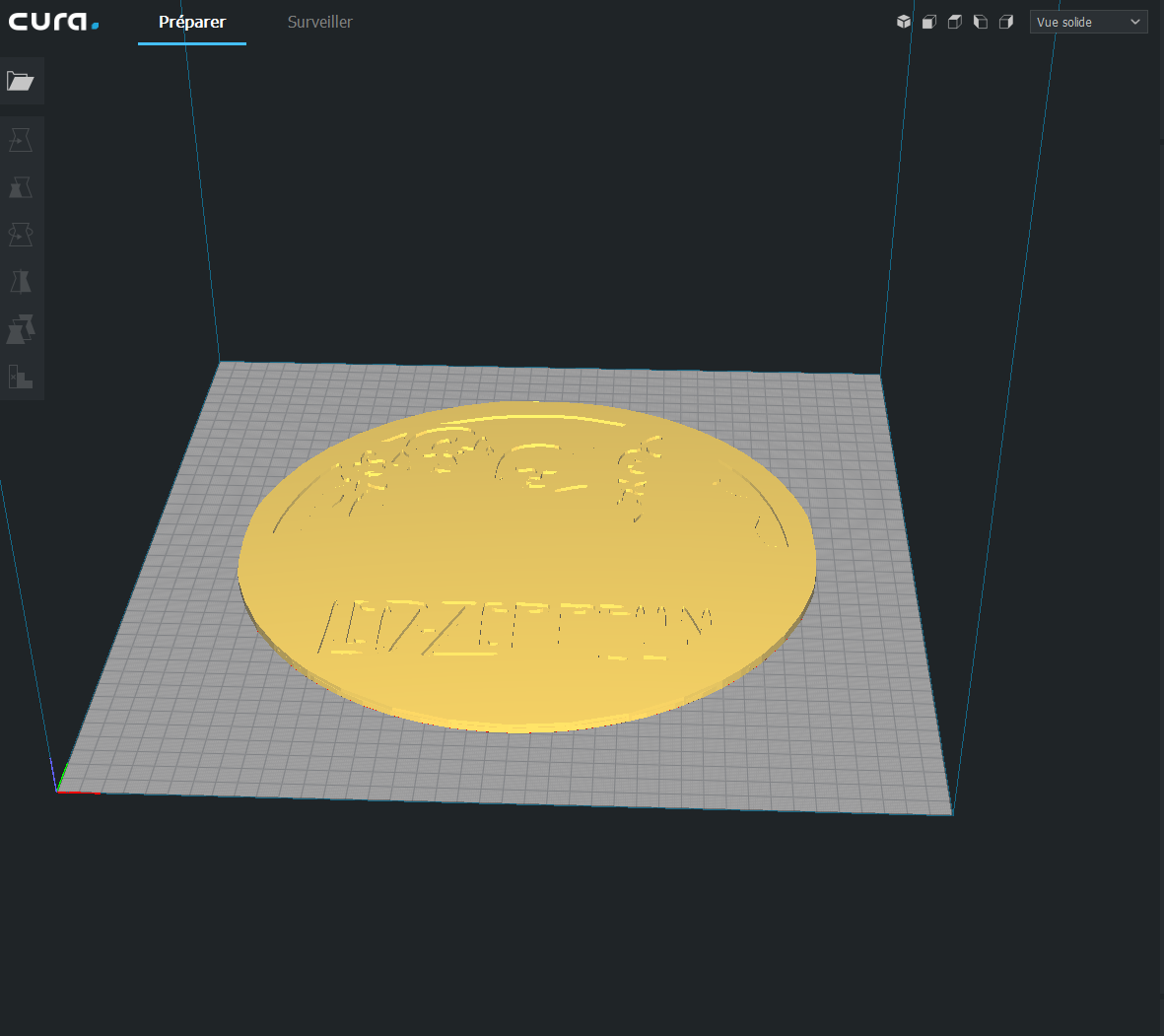Open the Vue solide view mode dropdown
This screenshot has height=1036, width=1164.
pyautogui.click(x=1088, y=23)
